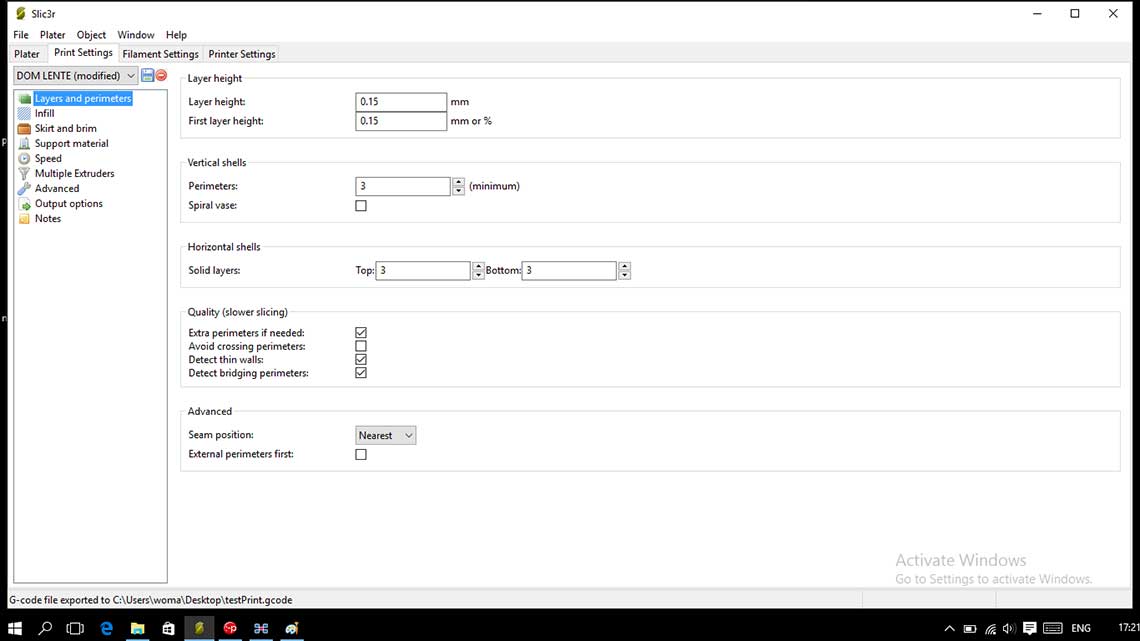1140x641 pixels.
Task: Switch to the Slic3r taskbar icon
Action: tap(199, 629)
